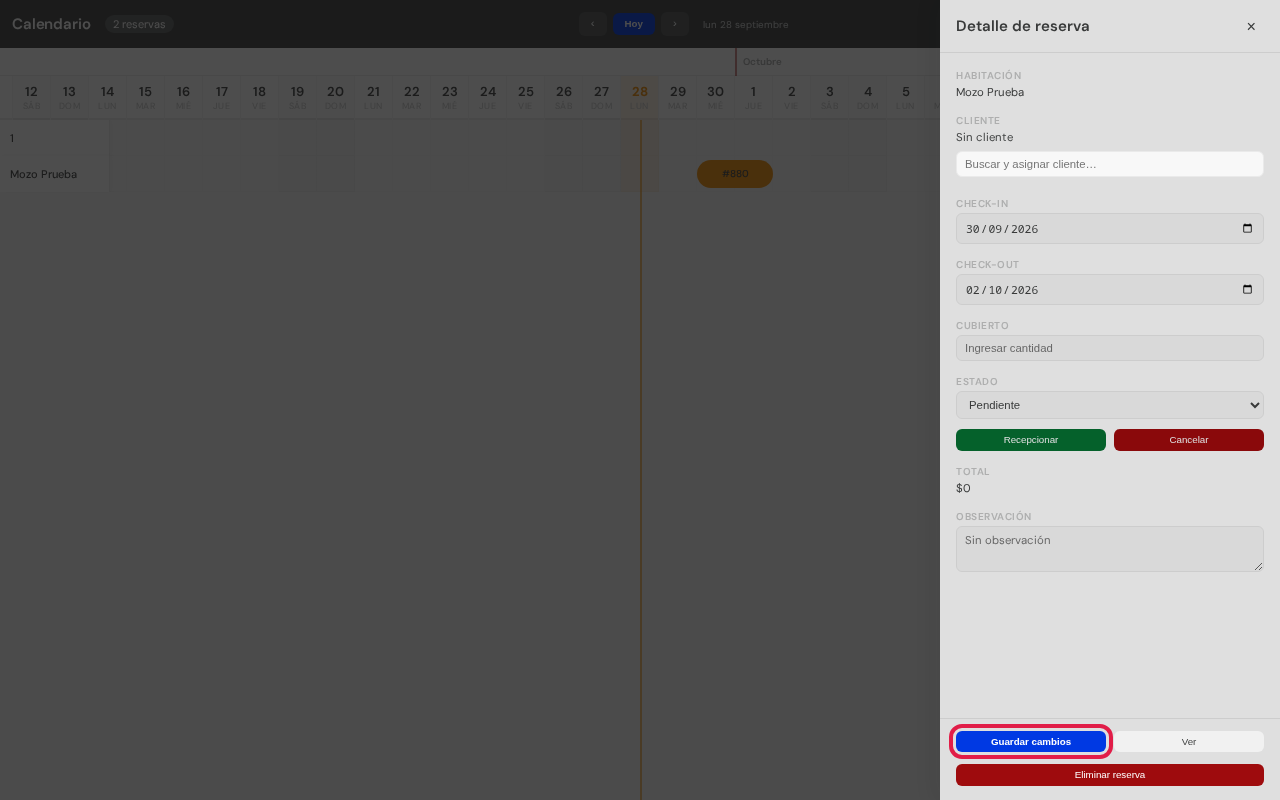This screenshot has width=1280, height=800.
Task: Click the Hoy button in calendar header
Action: (x=634, y=24)
